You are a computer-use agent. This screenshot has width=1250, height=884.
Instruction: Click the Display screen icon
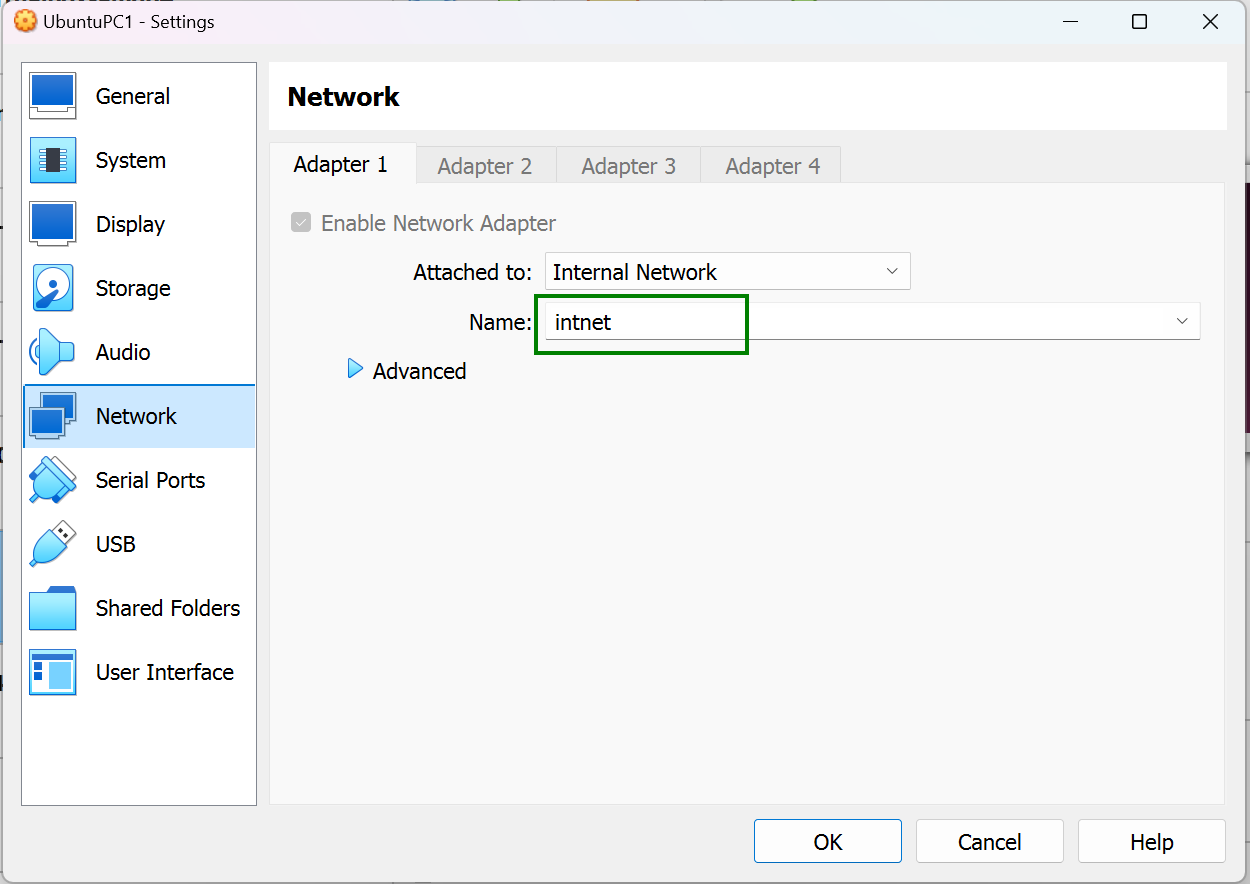tap(53, 224)
